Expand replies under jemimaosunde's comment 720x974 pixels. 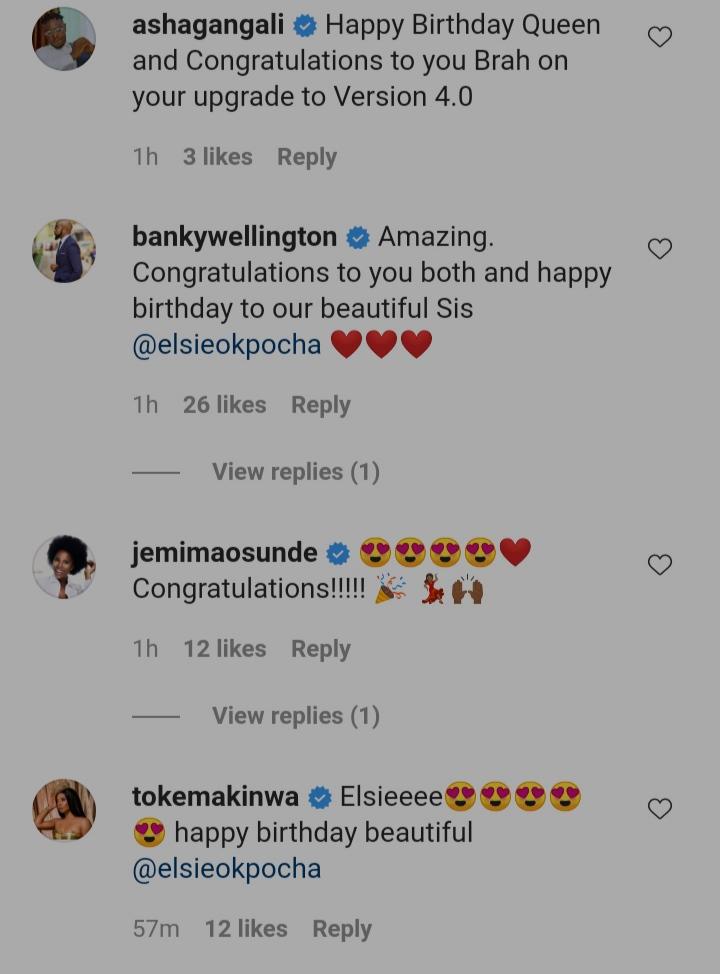(295, 716)
